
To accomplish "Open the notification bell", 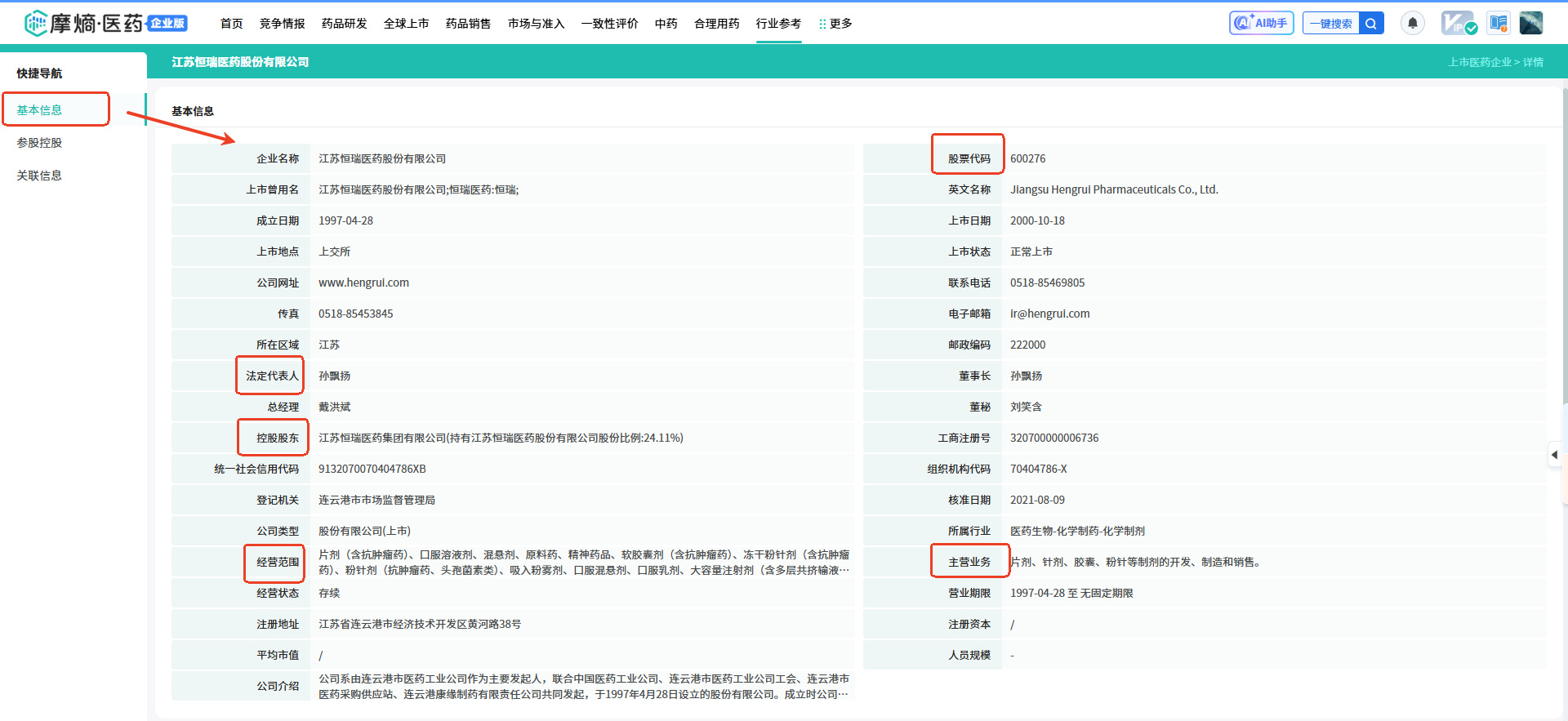I will [1413, 23].
